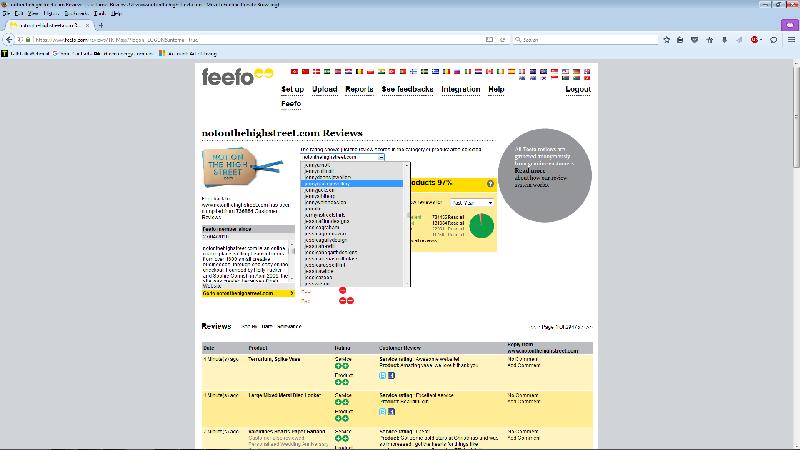Open the browser Bookmarks menu
Image resolution: width=800 pixels, height=450 pixels.
point(76,13)
